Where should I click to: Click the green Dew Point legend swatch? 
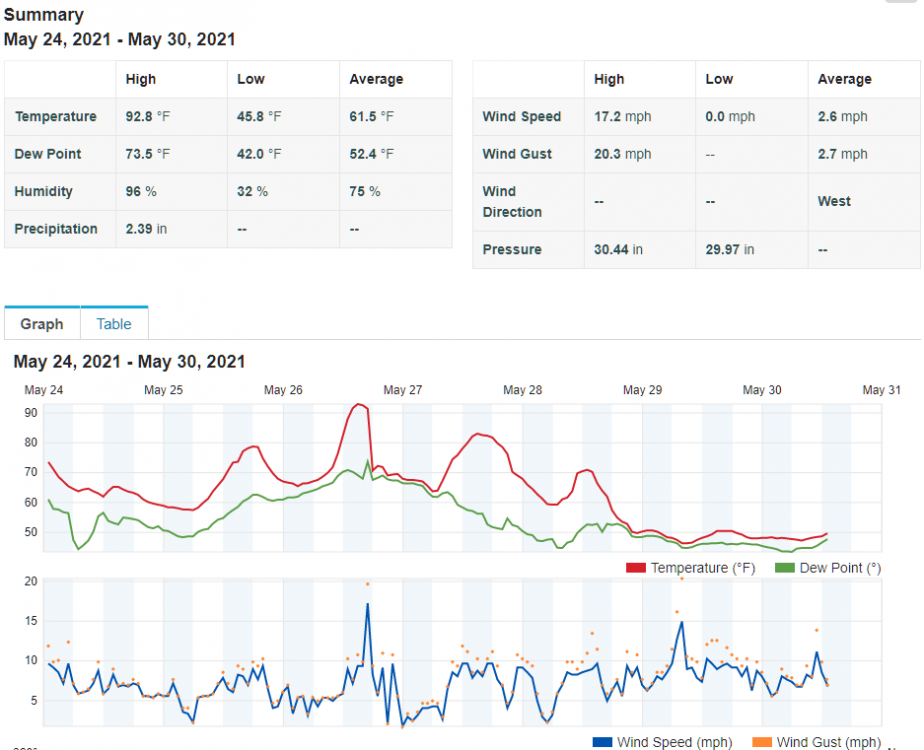click(x=785, y=568)
